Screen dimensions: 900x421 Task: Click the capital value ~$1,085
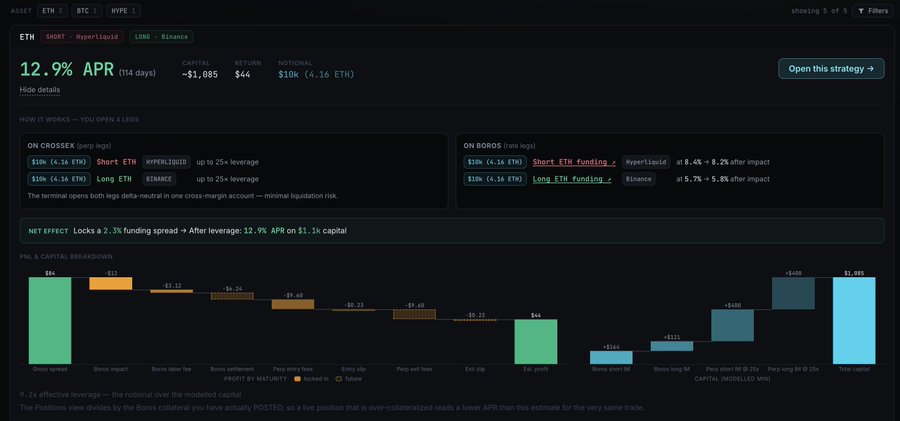point(200,74)
